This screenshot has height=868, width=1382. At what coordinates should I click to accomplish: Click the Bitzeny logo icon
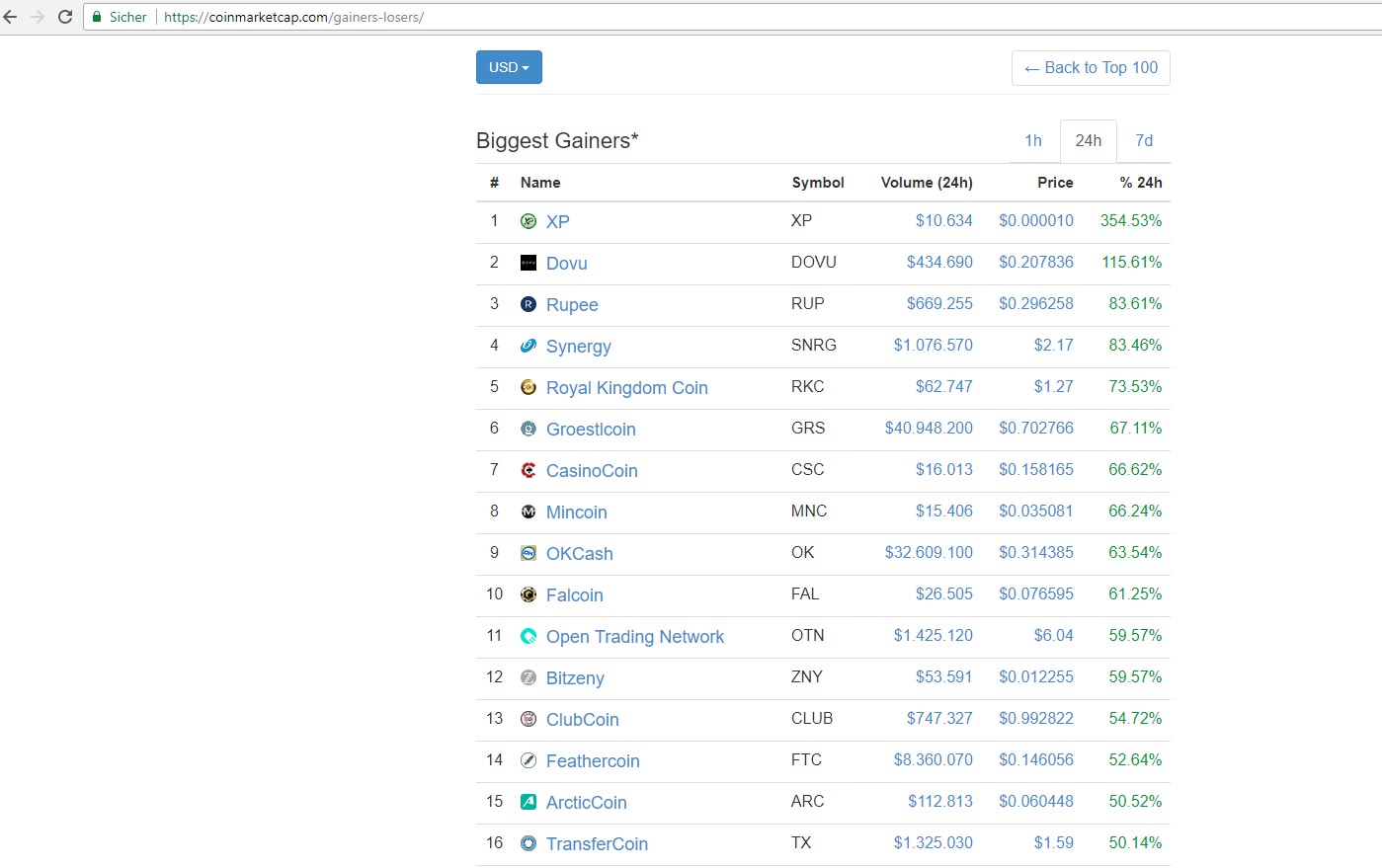pyautogui.click(x=528, y=677)
